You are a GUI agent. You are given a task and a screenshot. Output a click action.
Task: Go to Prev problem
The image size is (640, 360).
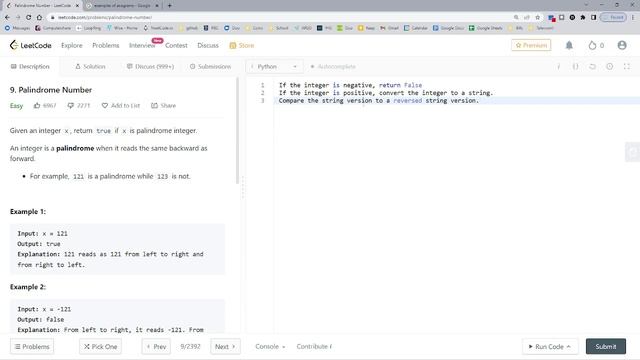(x=156, y=347)
